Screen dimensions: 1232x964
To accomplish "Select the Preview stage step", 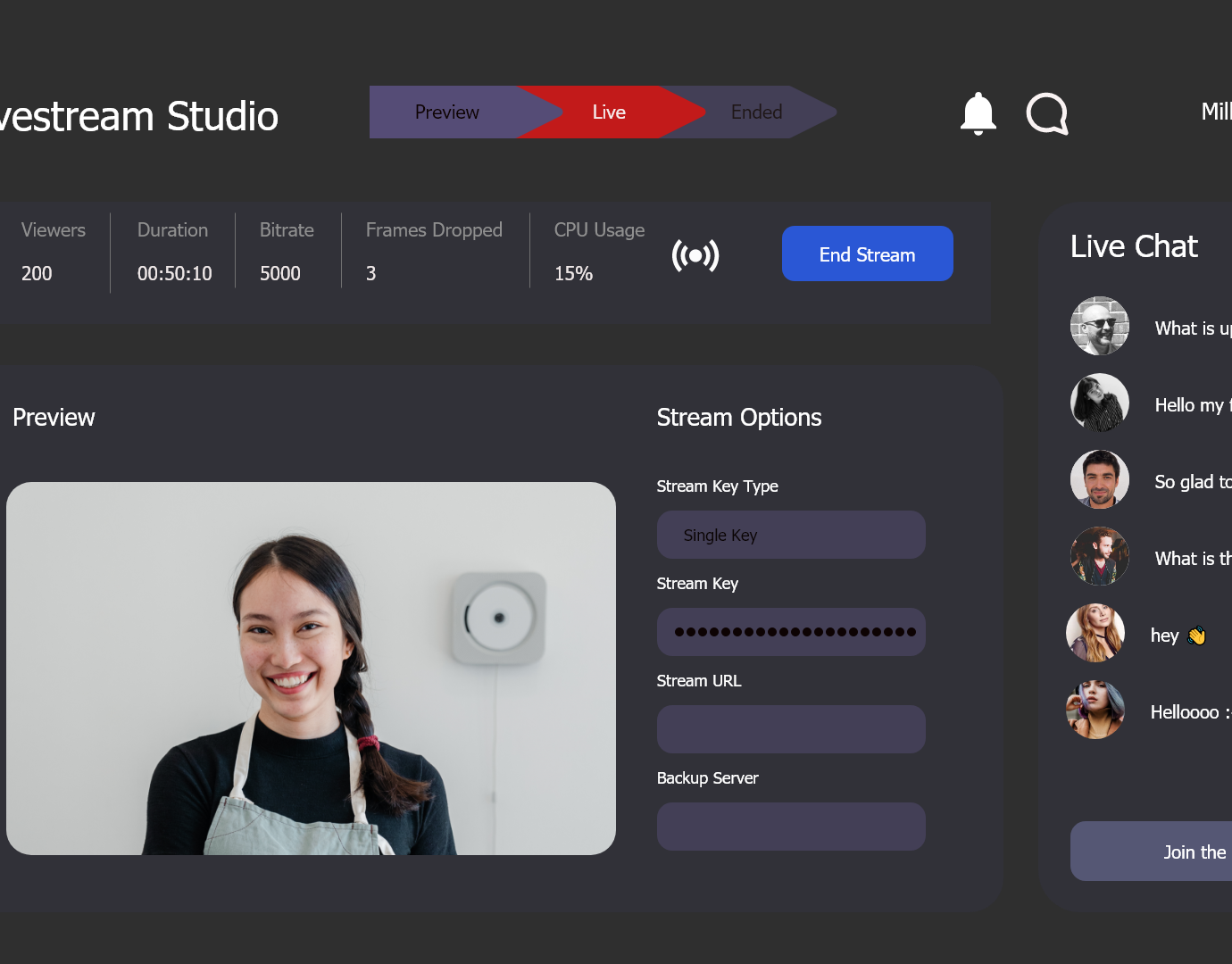I will click(447, 112).
